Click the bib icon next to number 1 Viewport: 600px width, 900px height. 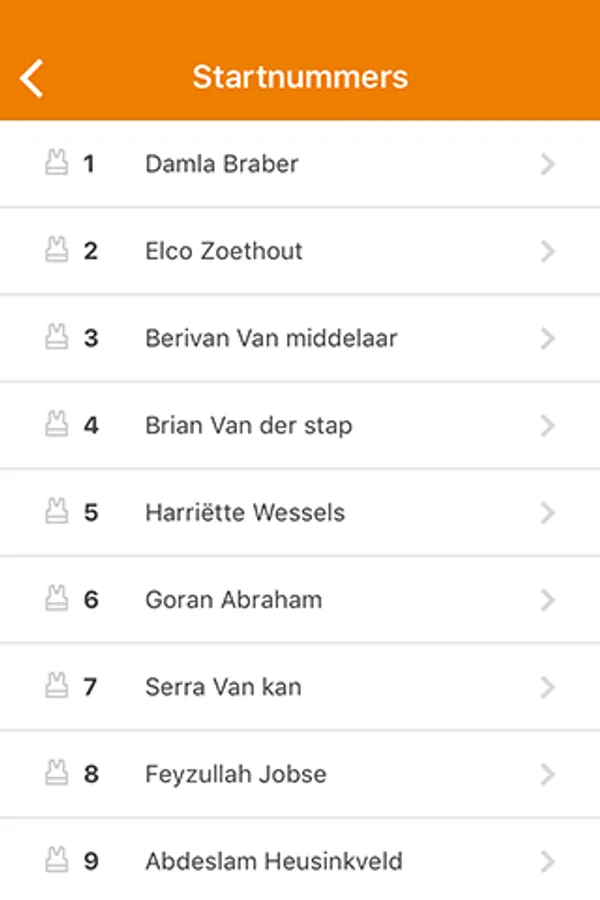[x=57, y=163]
